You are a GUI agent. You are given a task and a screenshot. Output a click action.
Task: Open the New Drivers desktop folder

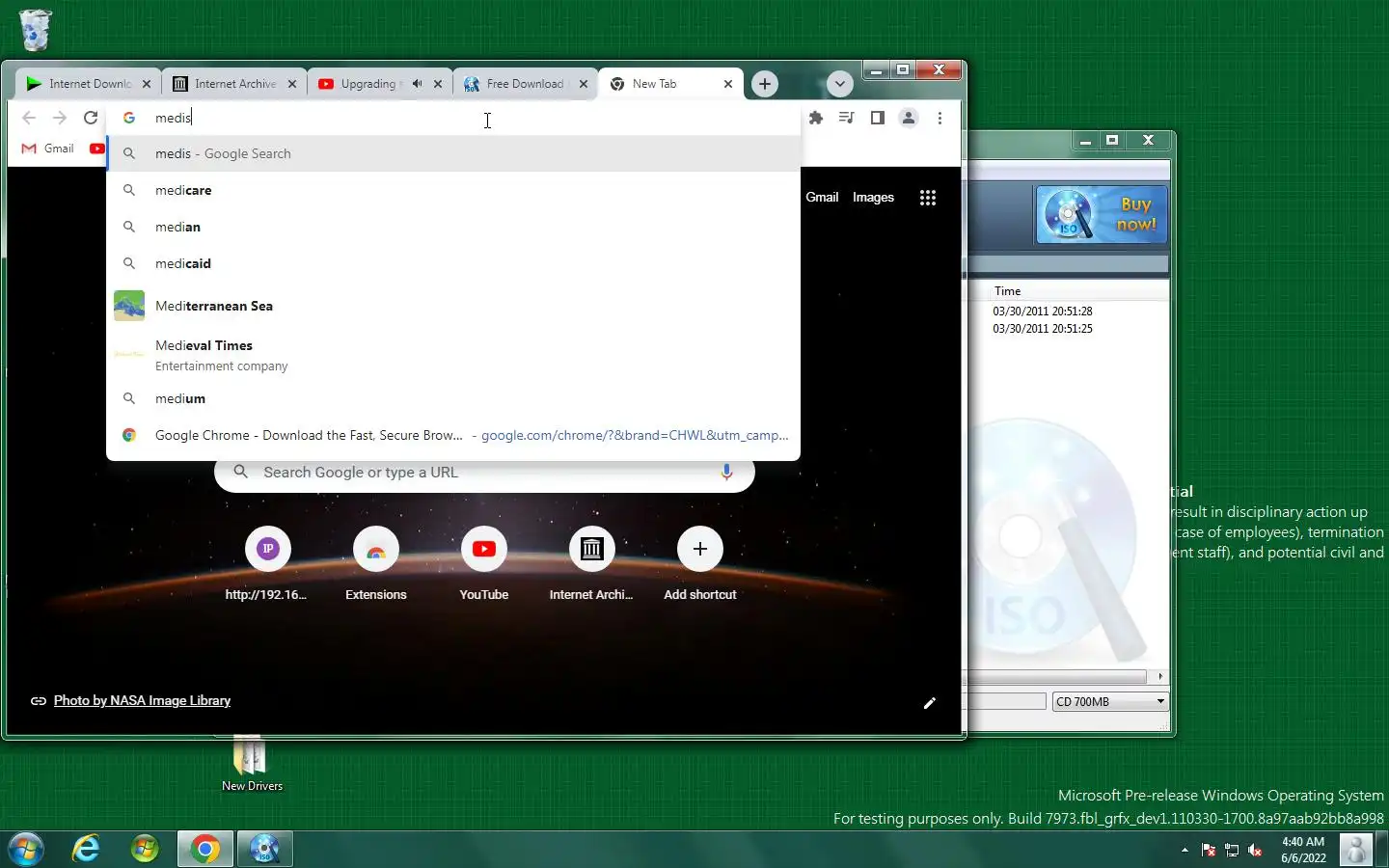[x=252, y=765]
